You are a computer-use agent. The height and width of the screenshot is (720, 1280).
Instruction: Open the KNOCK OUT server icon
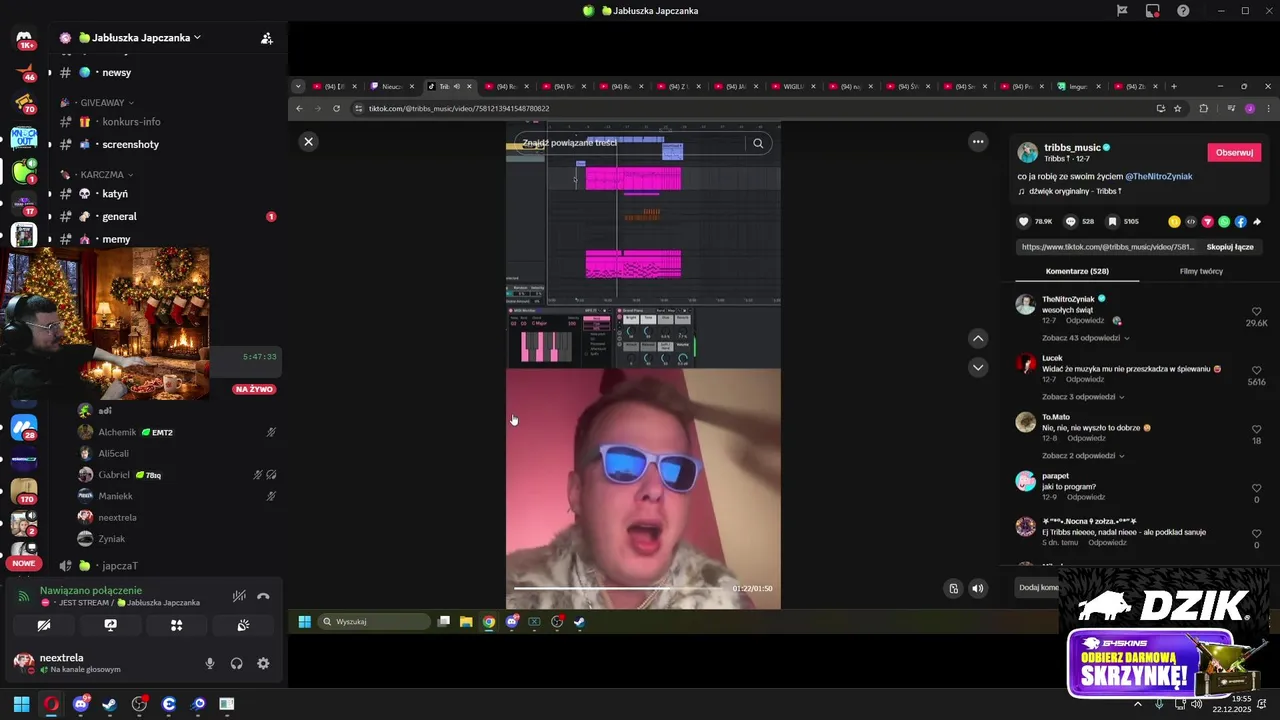24,138
